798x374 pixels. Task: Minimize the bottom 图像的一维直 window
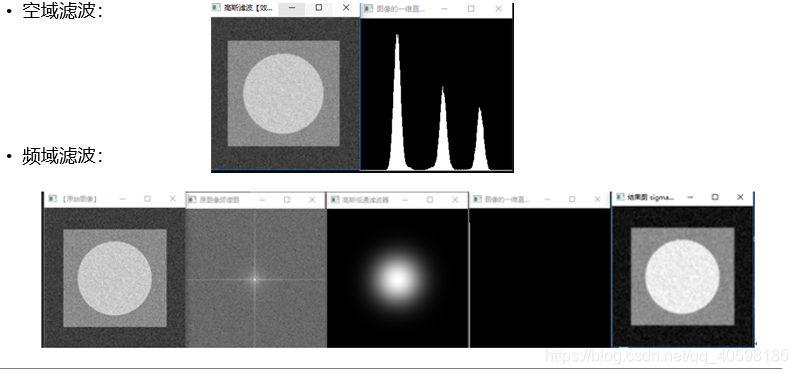[548, 199]
